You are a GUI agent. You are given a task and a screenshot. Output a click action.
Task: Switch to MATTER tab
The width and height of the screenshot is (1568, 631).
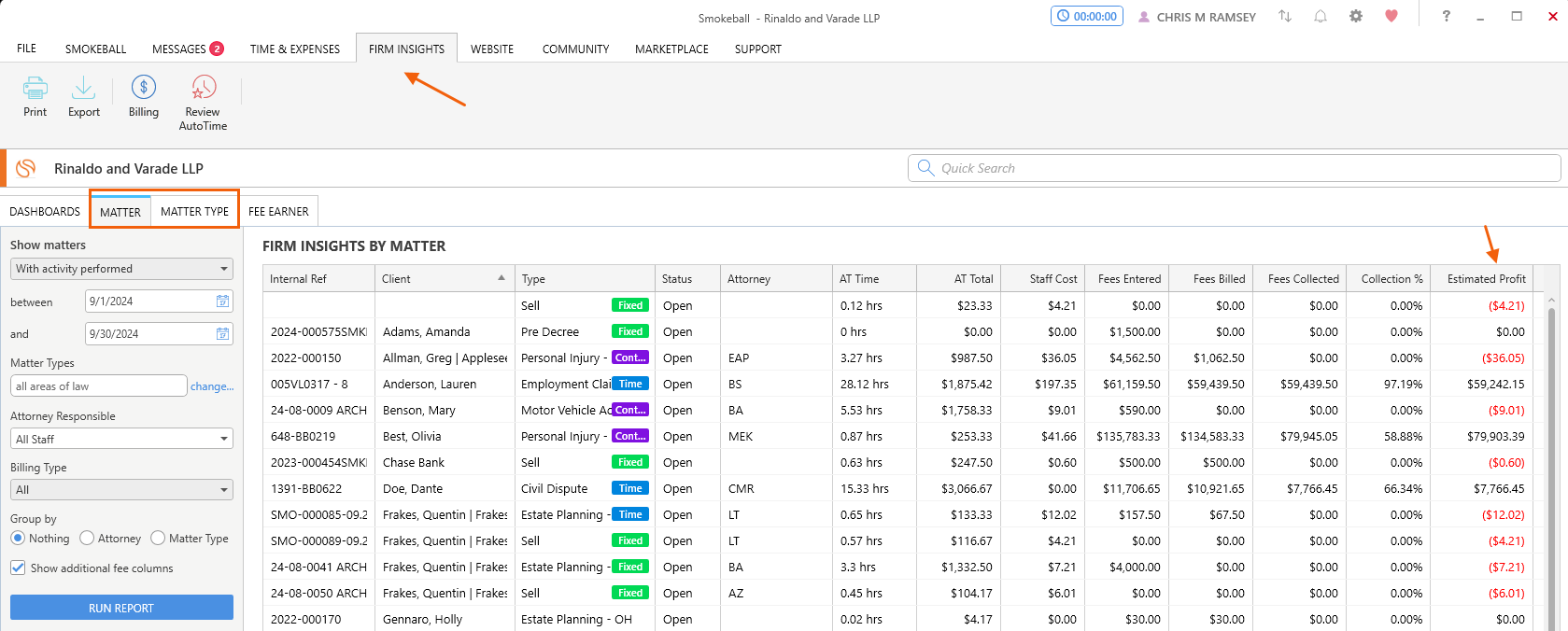(x=120, y=212)
